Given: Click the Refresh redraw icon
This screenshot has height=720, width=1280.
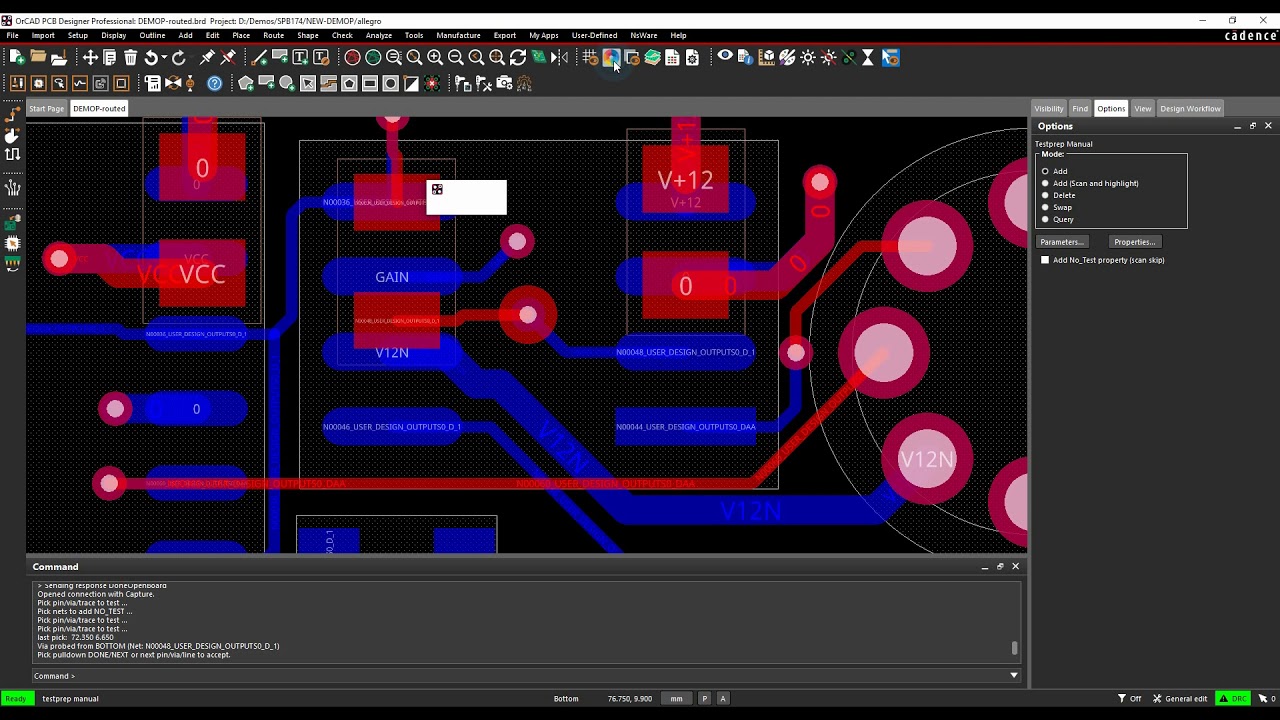Looking at the screenshot, I should coord(518,57).
